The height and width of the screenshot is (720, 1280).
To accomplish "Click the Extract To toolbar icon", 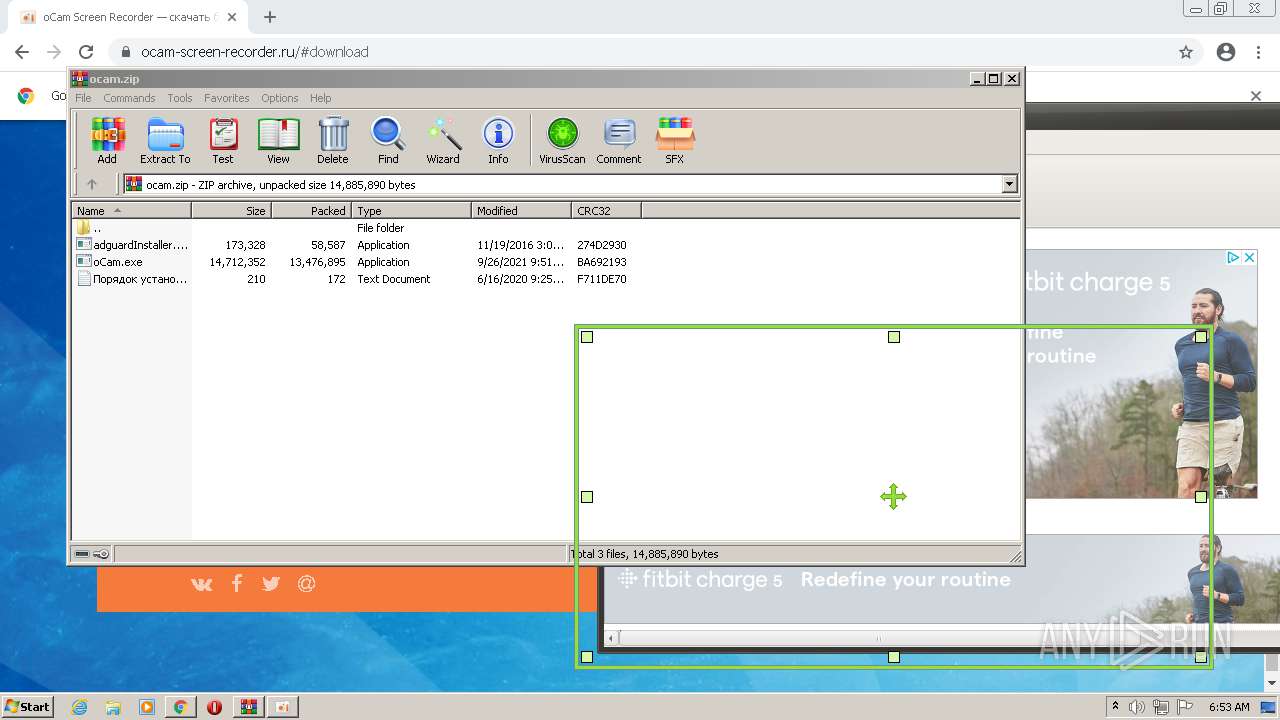I will click(165, 140).
